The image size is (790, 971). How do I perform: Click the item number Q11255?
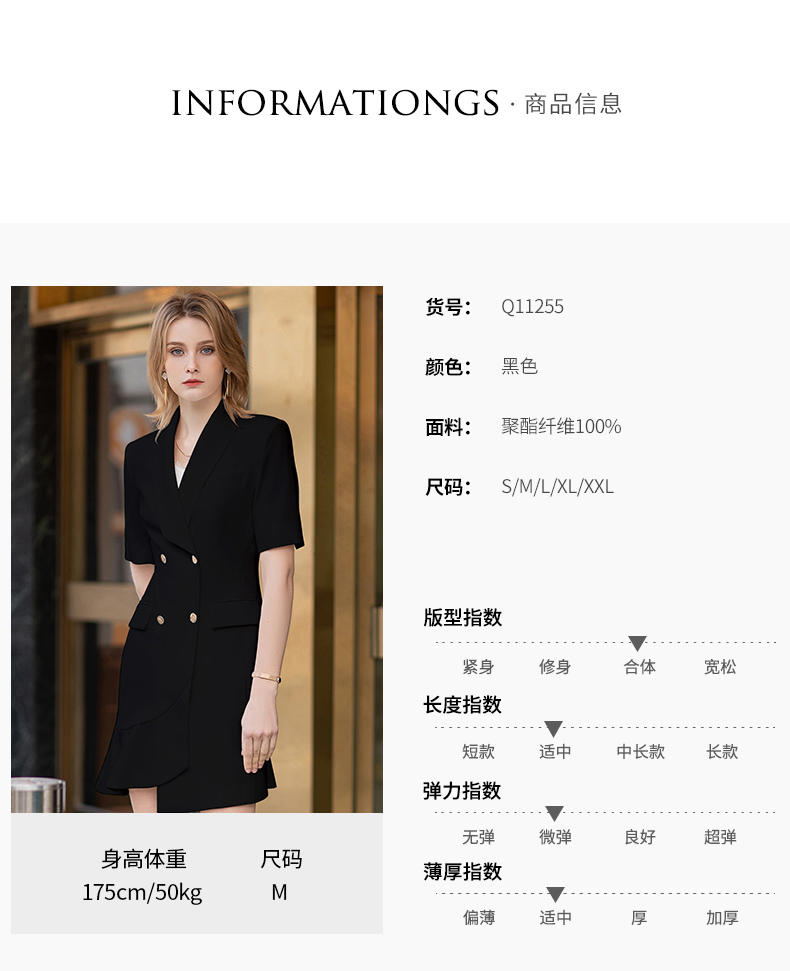pyautogui.click(x=532, y=307)
